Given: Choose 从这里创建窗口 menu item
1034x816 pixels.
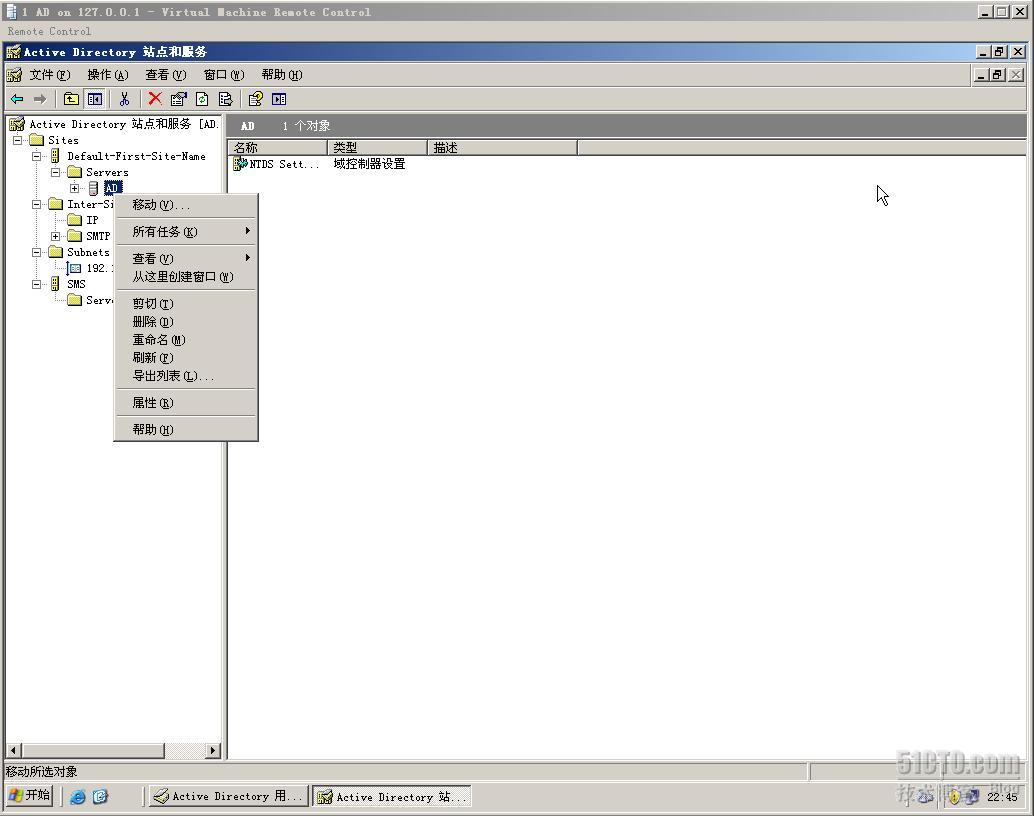Looking at the screenshot, I should click(x=186, y=277).
